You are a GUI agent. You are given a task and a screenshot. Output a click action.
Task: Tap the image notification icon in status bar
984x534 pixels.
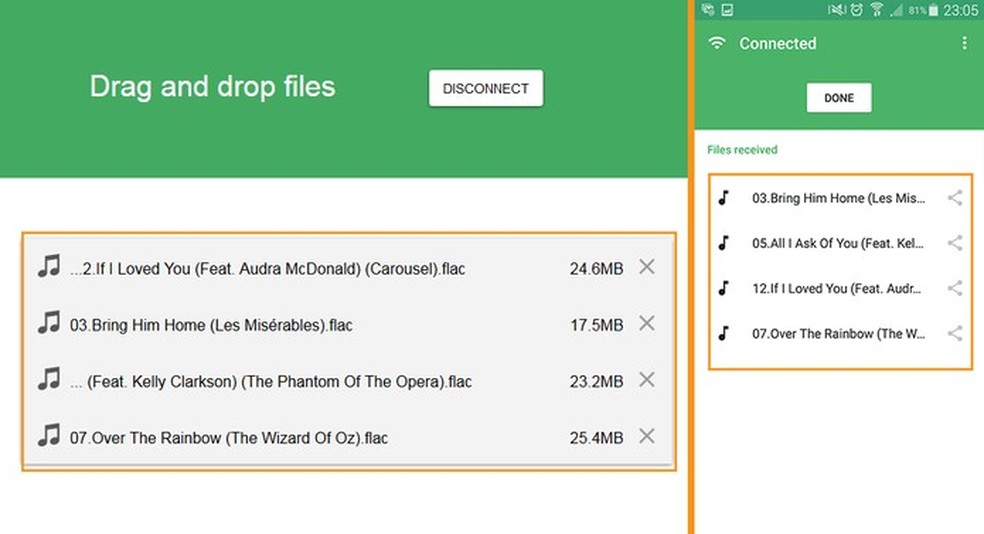(x=727, y=9)
